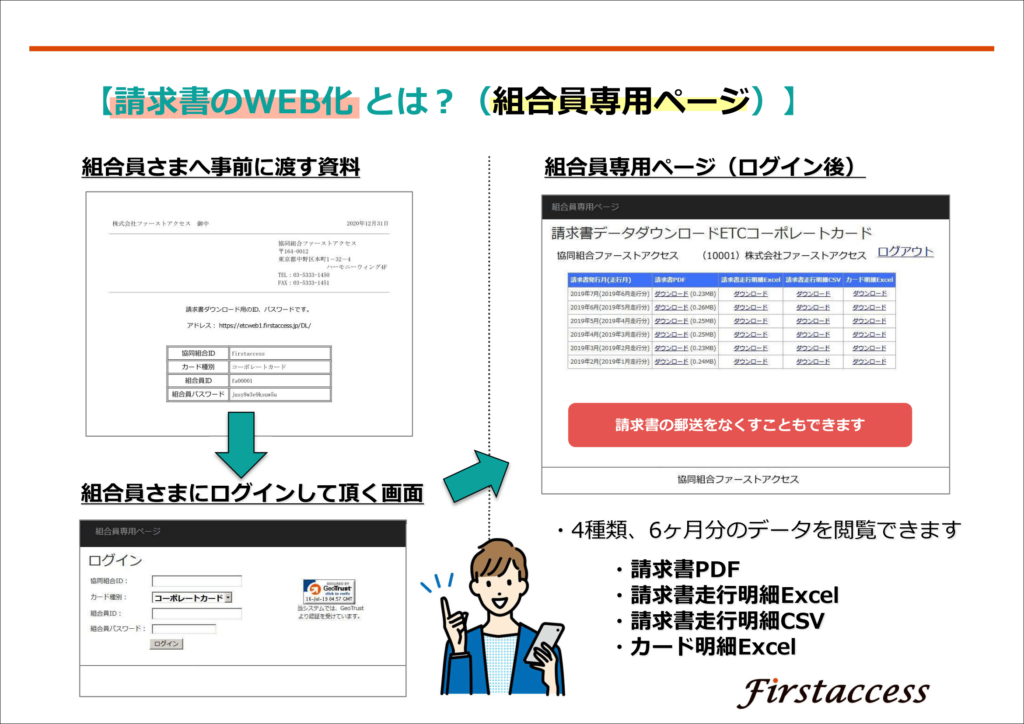Click 株式会社ファーストアクセス 御中 addressee on document
This screenshot has height=724, width=1024.
click(x=161, y=224)
